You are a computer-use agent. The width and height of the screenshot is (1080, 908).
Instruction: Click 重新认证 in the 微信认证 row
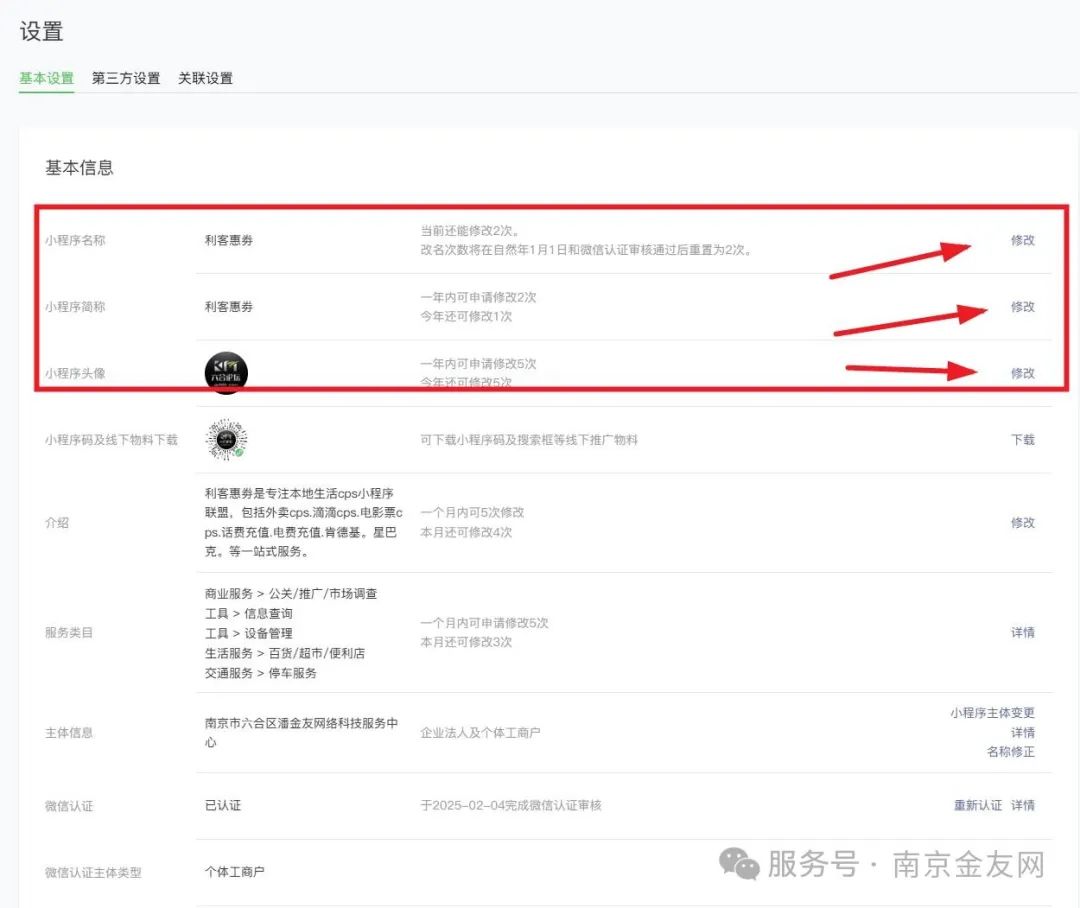pyautogui.click(x=977, y=805)
